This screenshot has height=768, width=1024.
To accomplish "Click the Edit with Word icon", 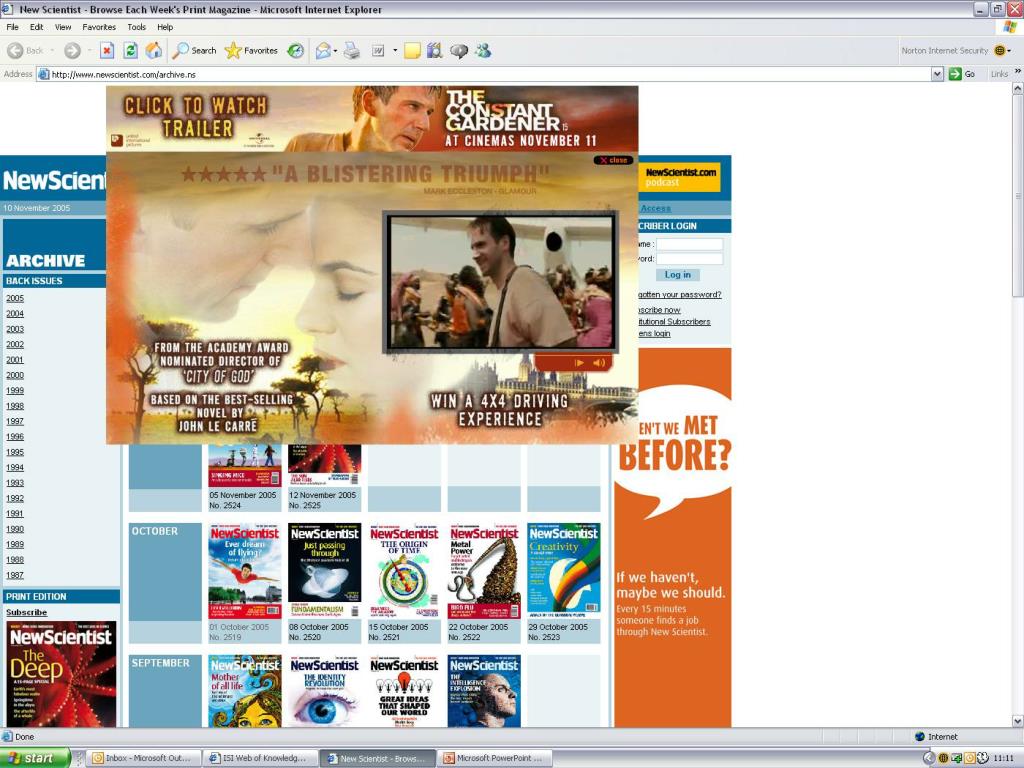I will click(378, 50).
